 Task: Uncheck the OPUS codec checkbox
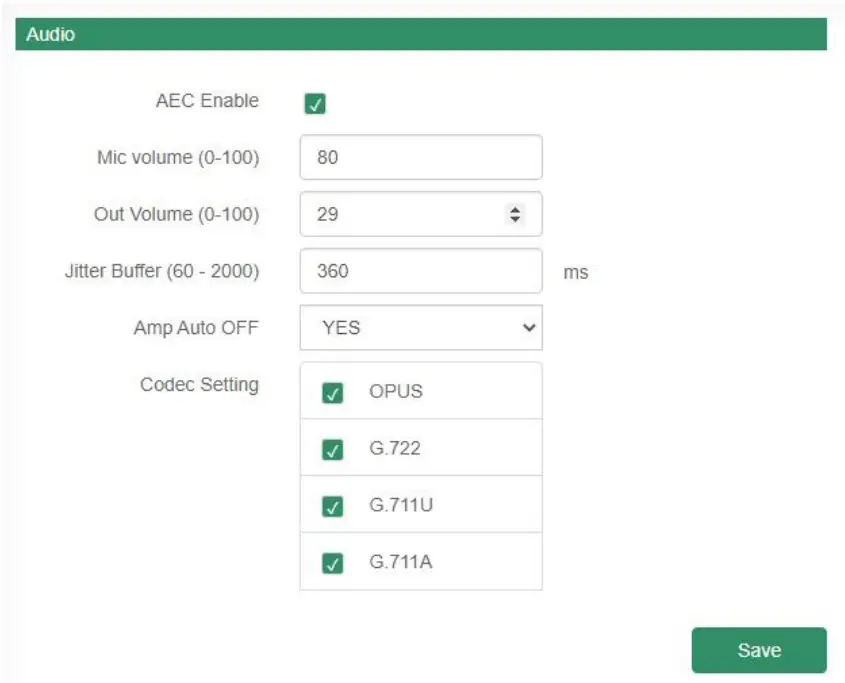[333, 393]
